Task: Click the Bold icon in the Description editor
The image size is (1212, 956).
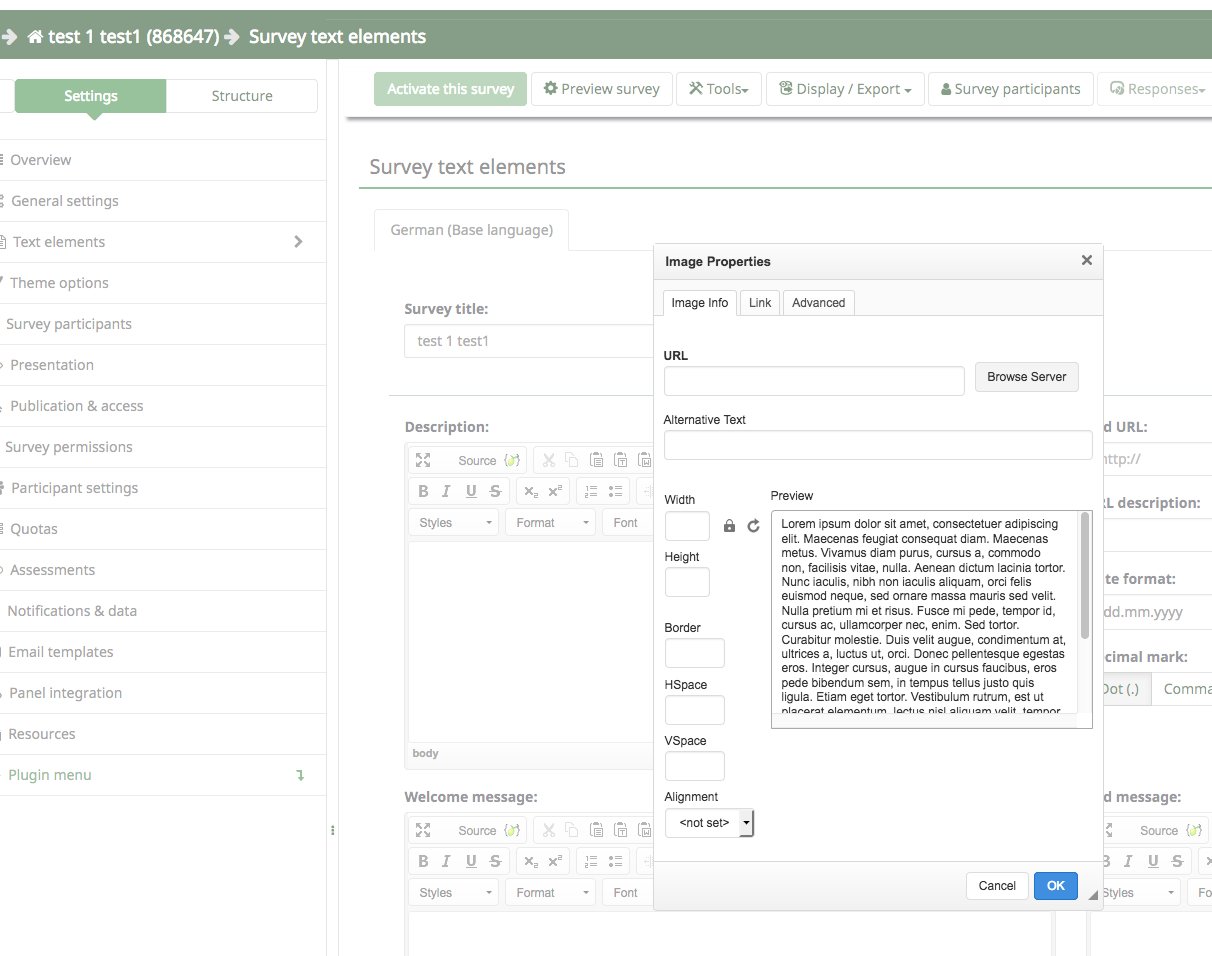Action: 423,491
